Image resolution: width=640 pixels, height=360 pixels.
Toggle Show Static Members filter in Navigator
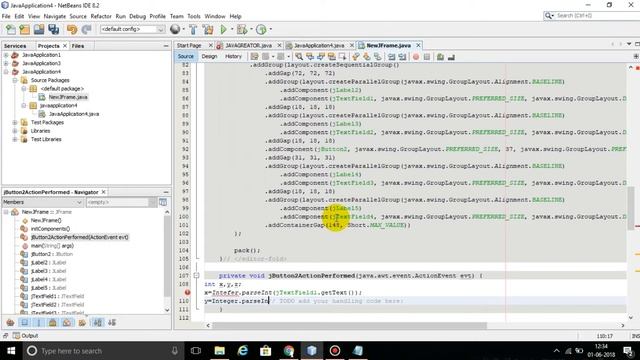pyautogui.click(x=39, y=322)
